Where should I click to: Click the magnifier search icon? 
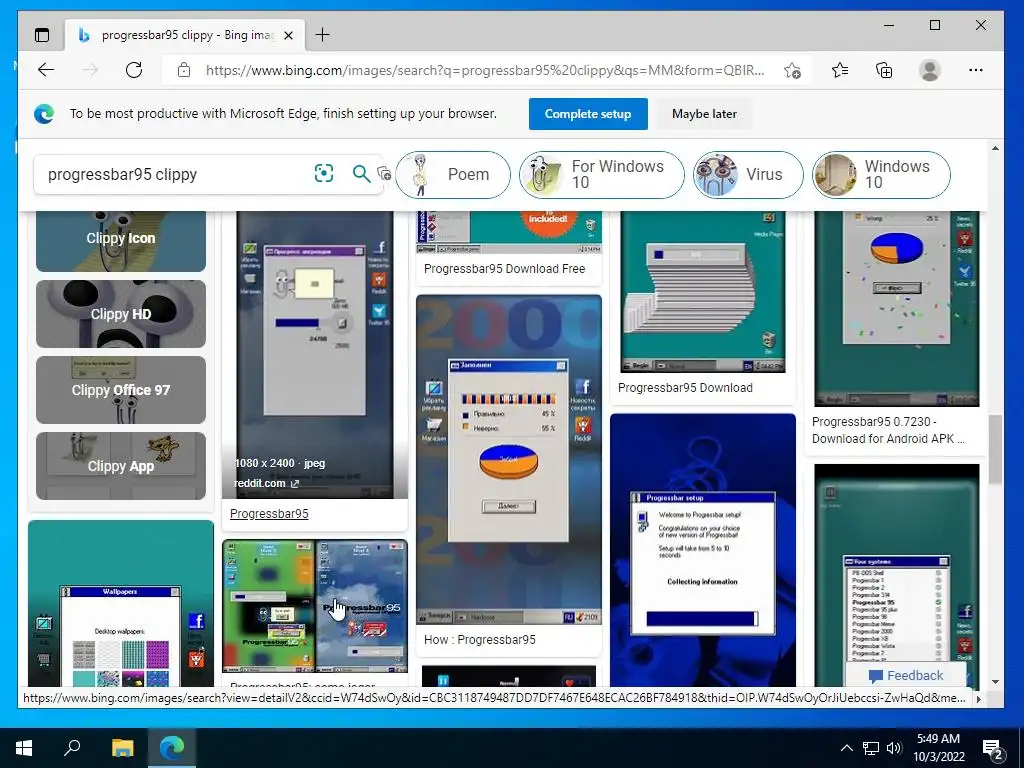(x=361, y=173)
